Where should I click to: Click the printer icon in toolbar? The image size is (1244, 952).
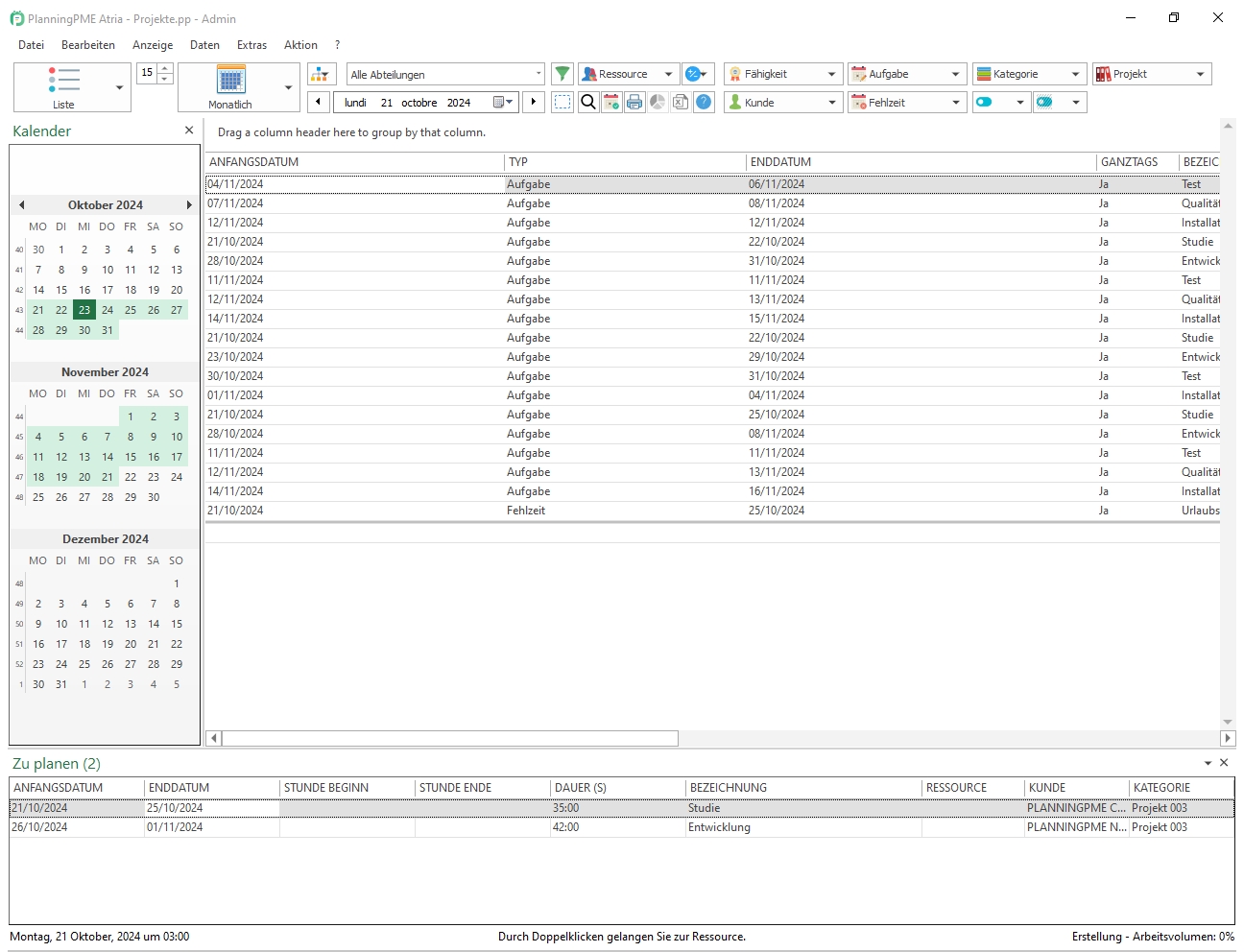pos(634,102)
